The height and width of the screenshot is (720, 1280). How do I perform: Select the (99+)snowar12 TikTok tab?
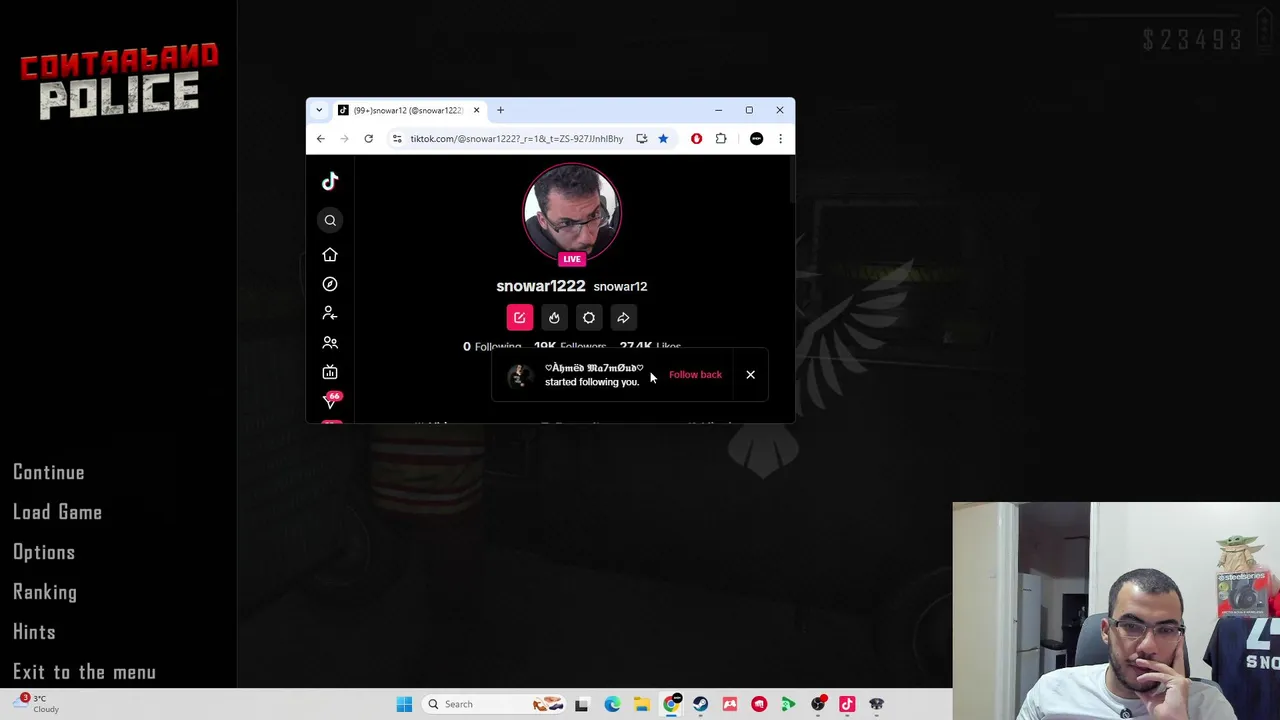tap(410, 110)
